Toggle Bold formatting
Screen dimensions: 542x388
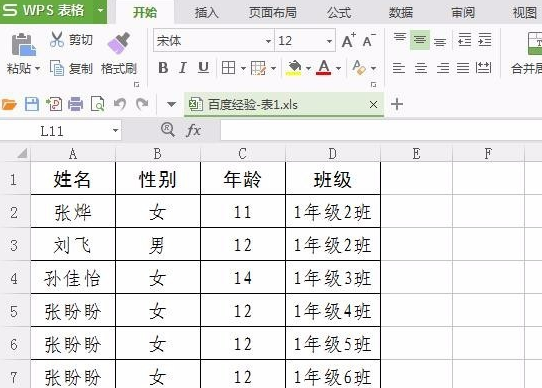[x=163, y=68]
